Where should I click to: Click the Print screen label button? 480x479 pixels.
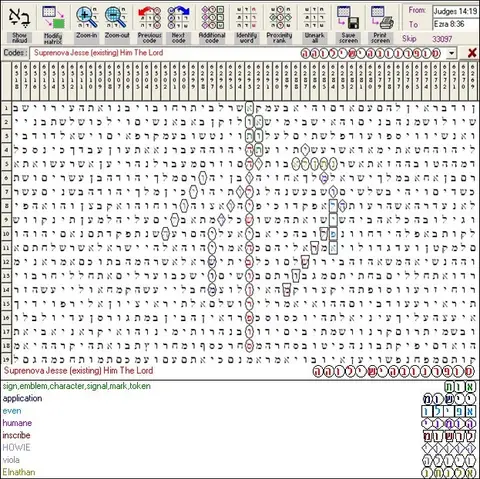pyautogui.click(x=380, y=38)
